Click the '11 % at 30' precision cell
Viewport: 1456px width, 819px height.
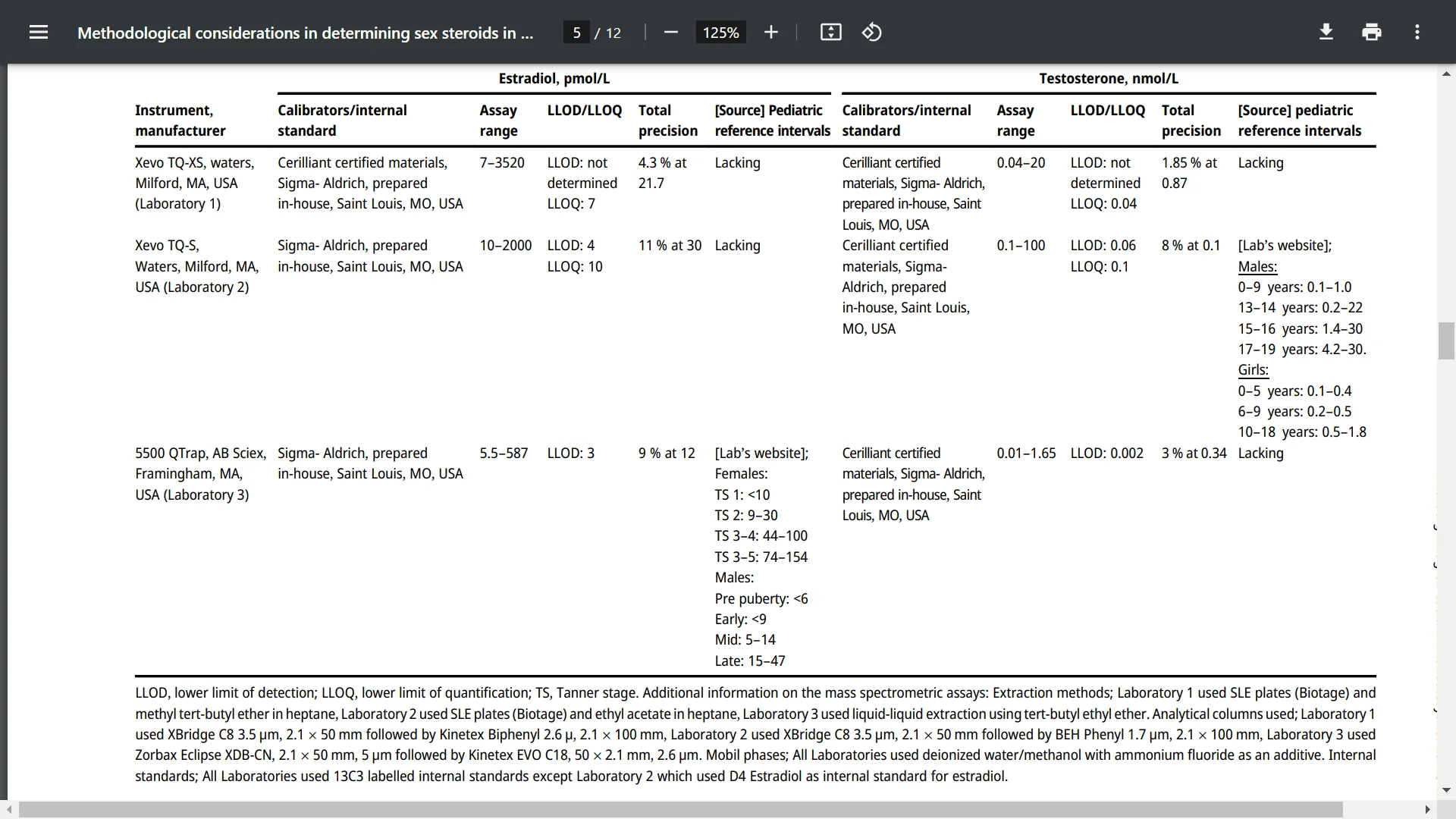[x=670, y=245]
